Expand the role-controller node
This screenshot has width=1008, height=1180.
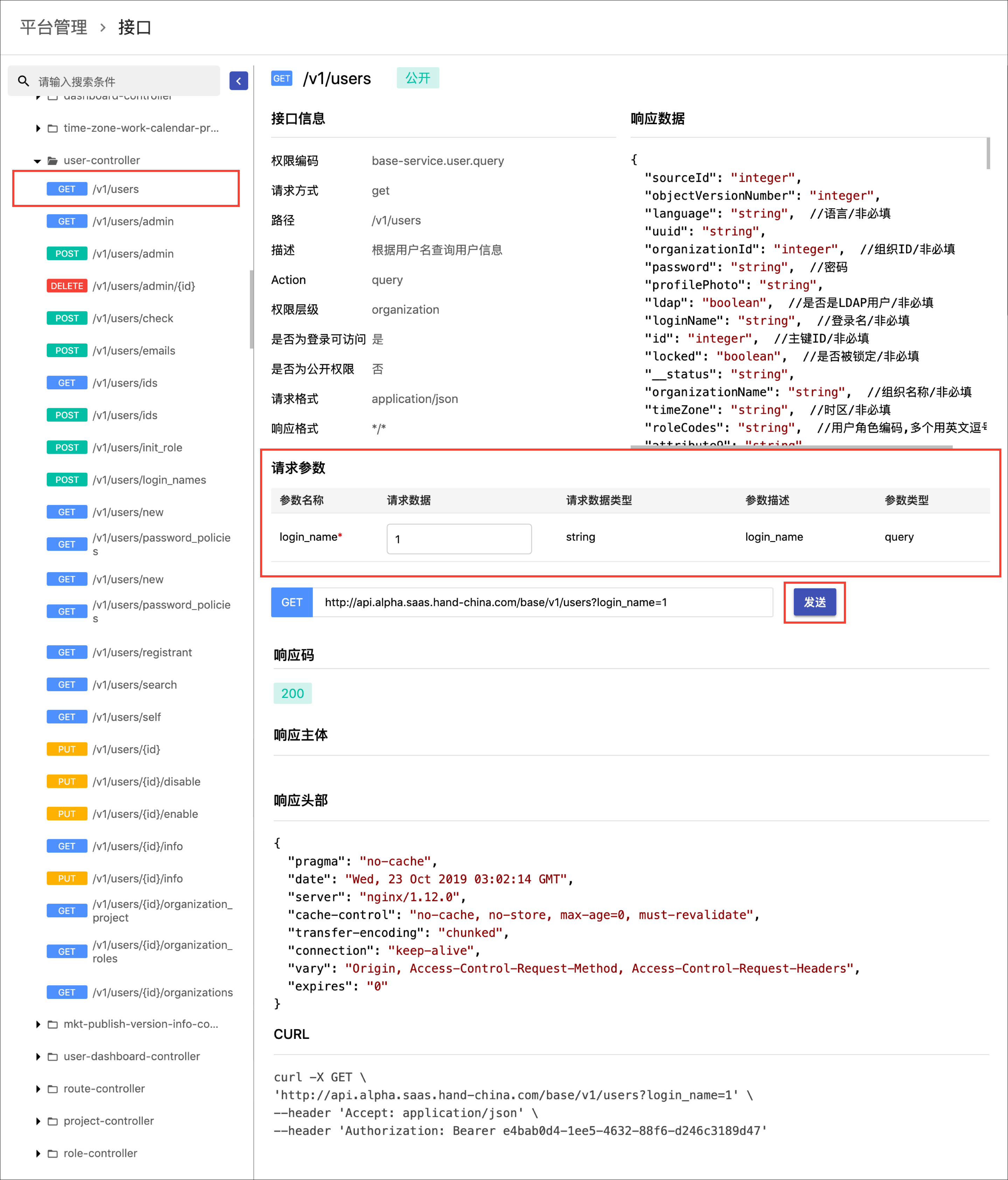(37, 1153)
